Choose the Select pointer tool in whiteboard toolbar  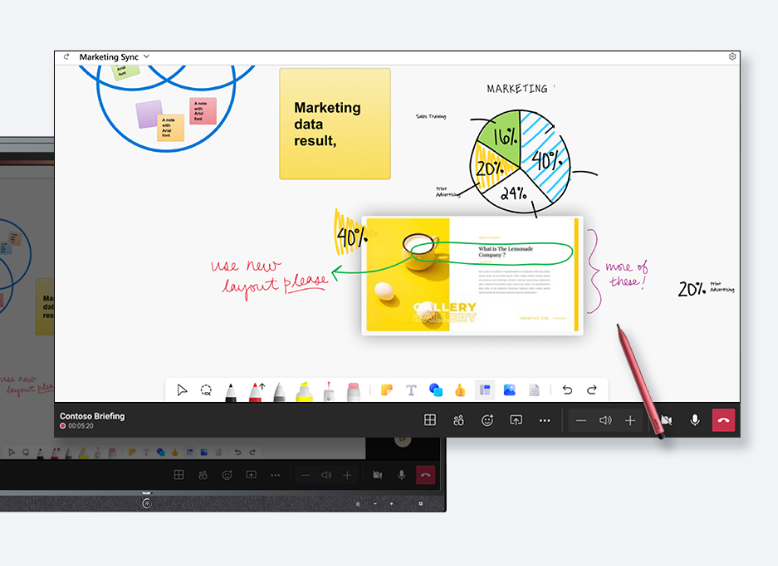point(182,390)
